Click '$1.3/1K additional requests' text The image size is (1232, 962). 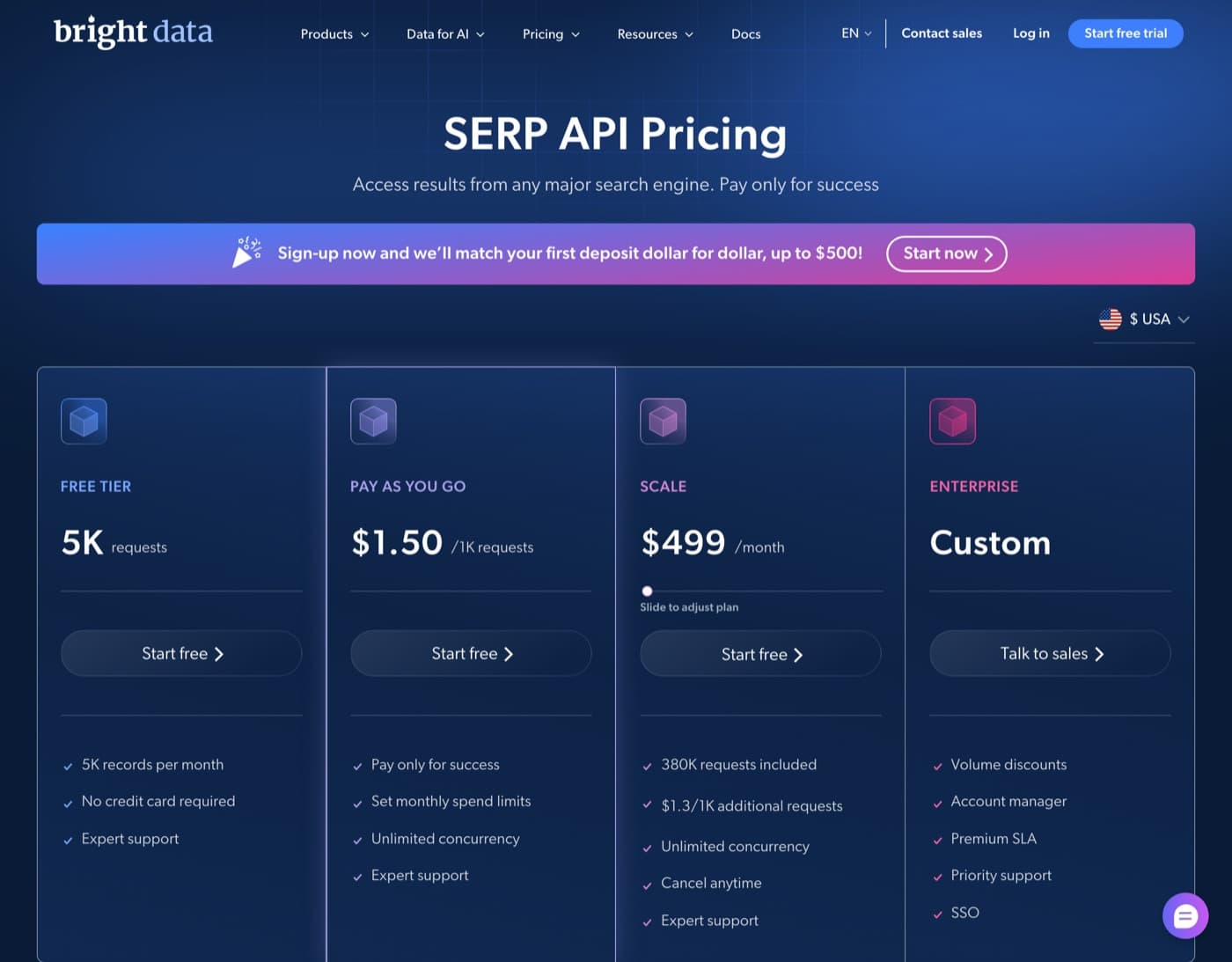(x=752, y=805)
